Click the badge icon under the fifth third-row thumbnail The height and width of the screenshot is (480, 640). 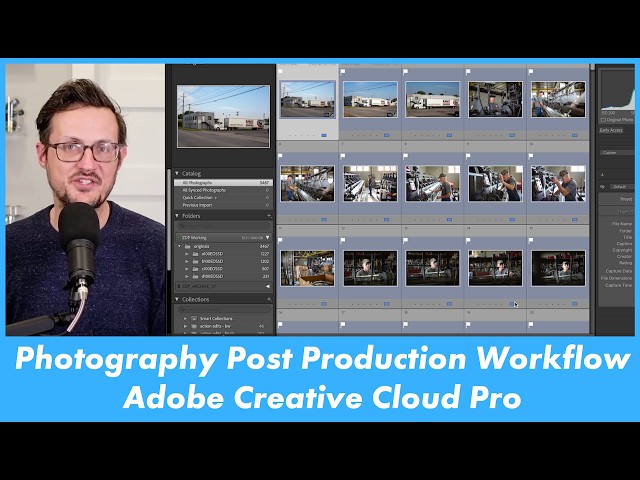click(x=575, y=304)
